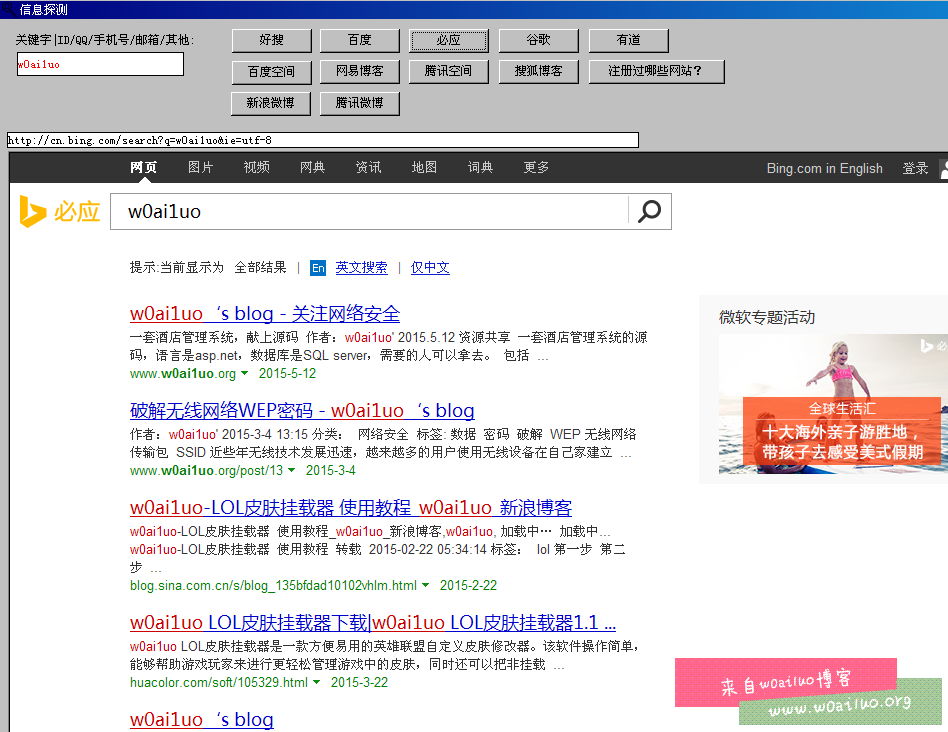This screenshot has width=948, height=732.
Task: Click the 登录 link
Action: (x=915, y=169)
